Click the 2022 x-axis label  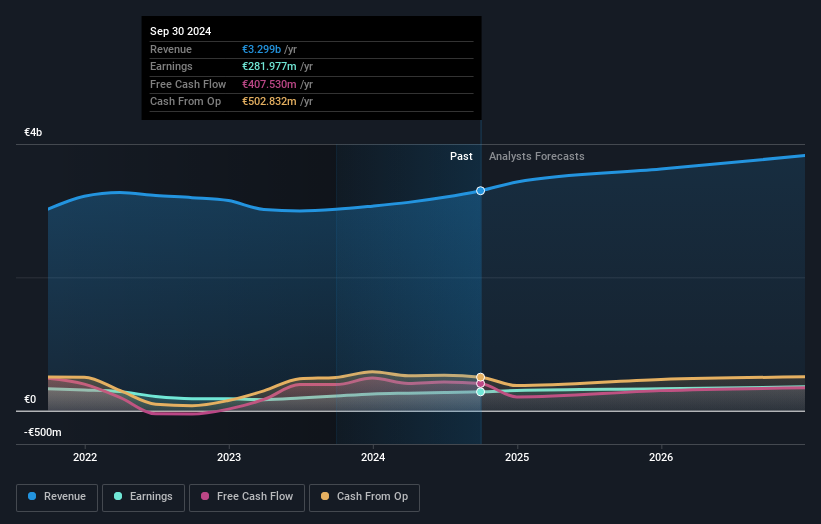coord(85,457)
